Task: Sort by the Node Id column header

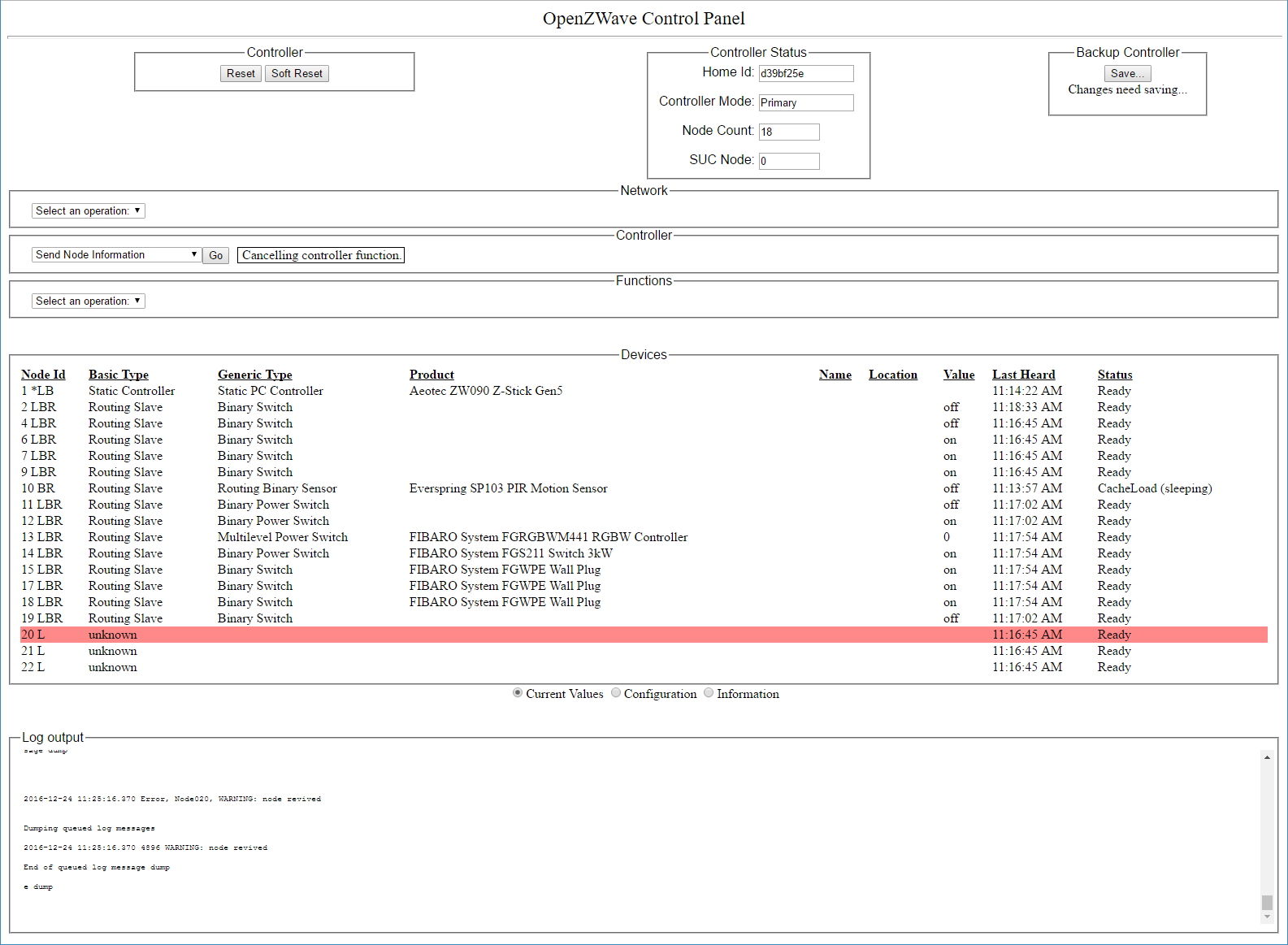Action: 43,375
